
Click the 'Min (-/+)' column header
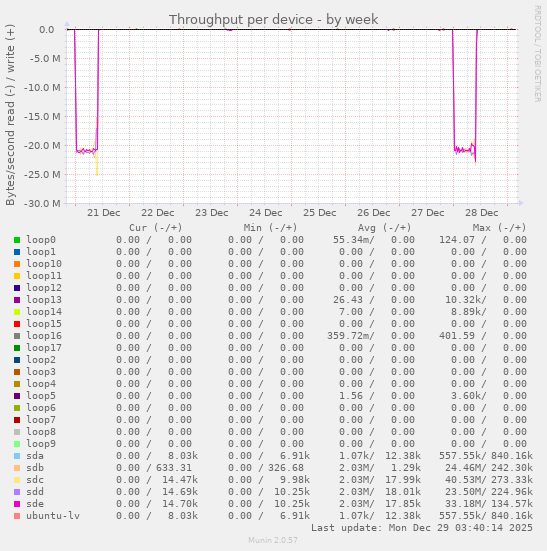click(x=271, y=228)
